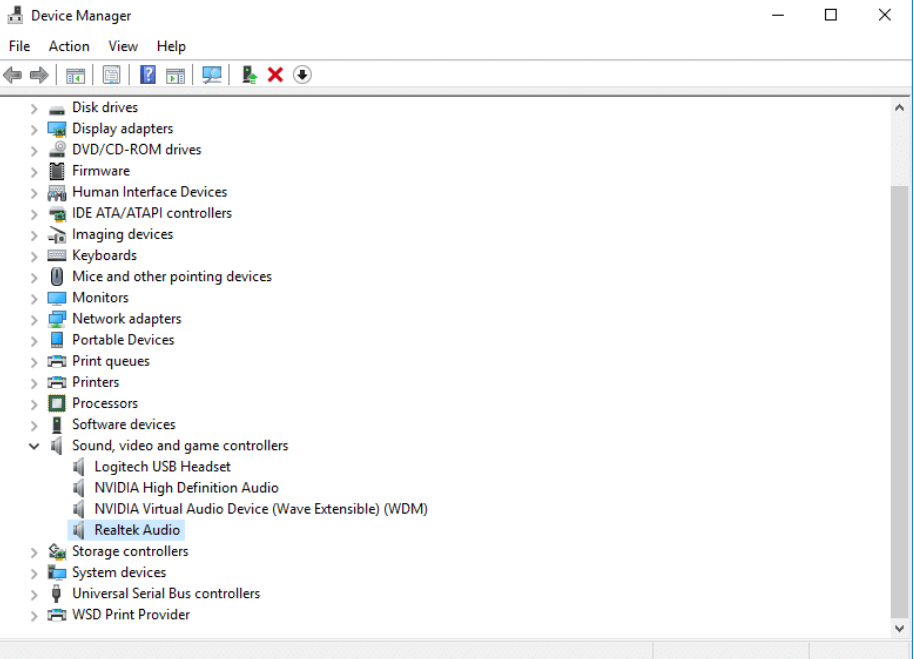Open the File menu

pos(19,46)
